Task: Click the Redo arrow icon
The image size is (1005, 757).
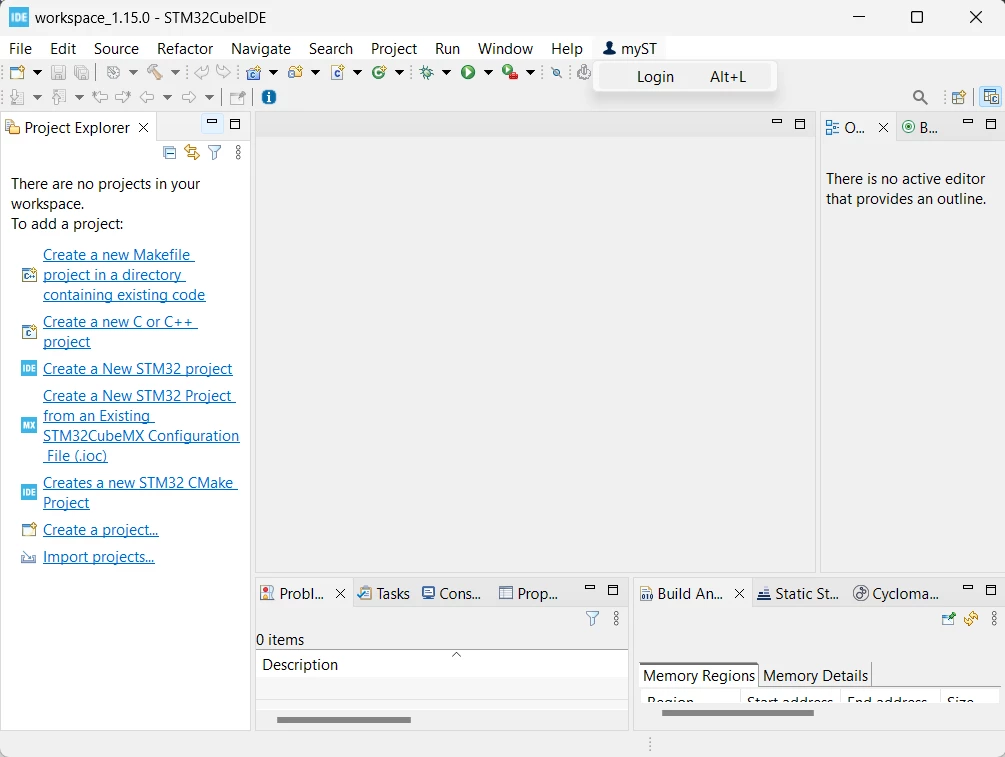Action: pyautogui.click(x=223, y=72)
